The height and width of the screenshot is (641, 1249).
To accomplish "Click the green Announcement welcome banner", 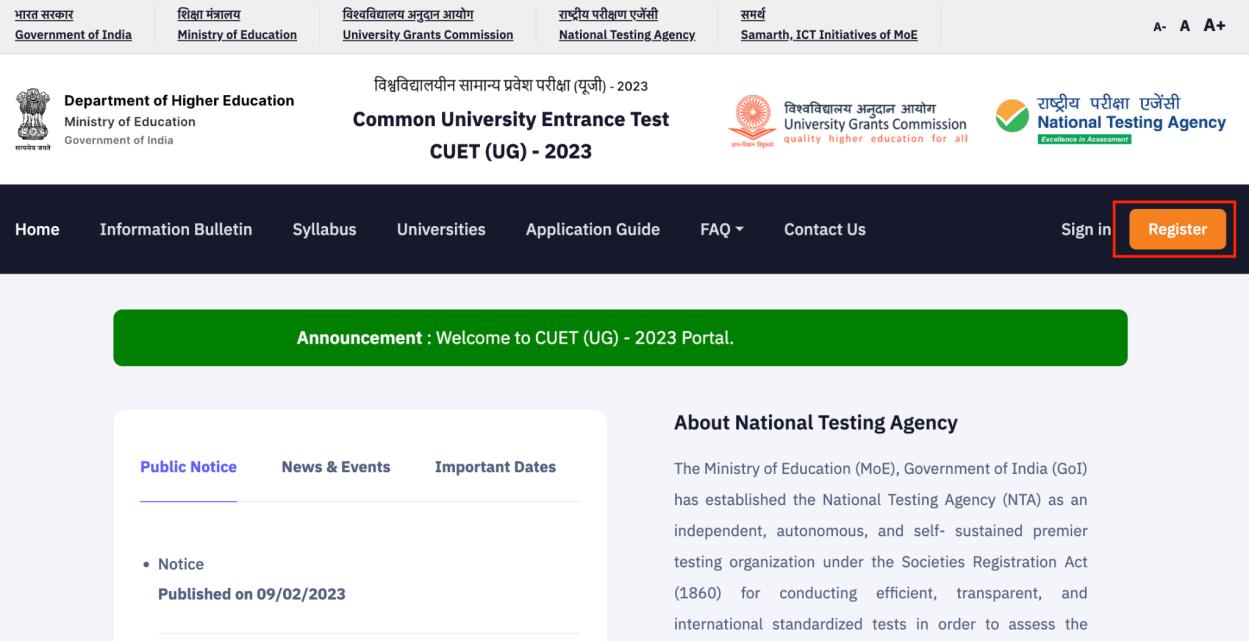I will (x=620, y=338).
